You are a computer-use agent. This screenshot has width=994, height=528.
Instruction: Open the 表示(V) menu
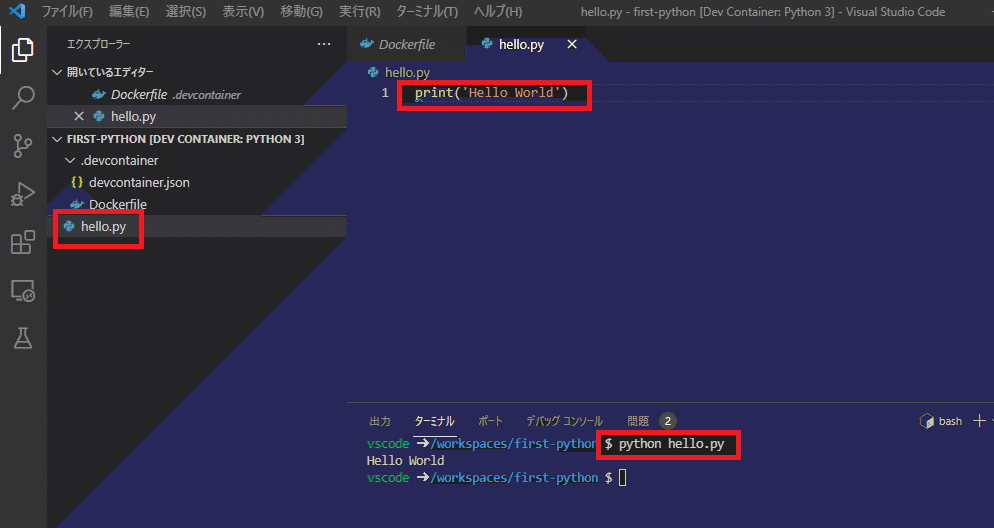[x=243, y=11]
